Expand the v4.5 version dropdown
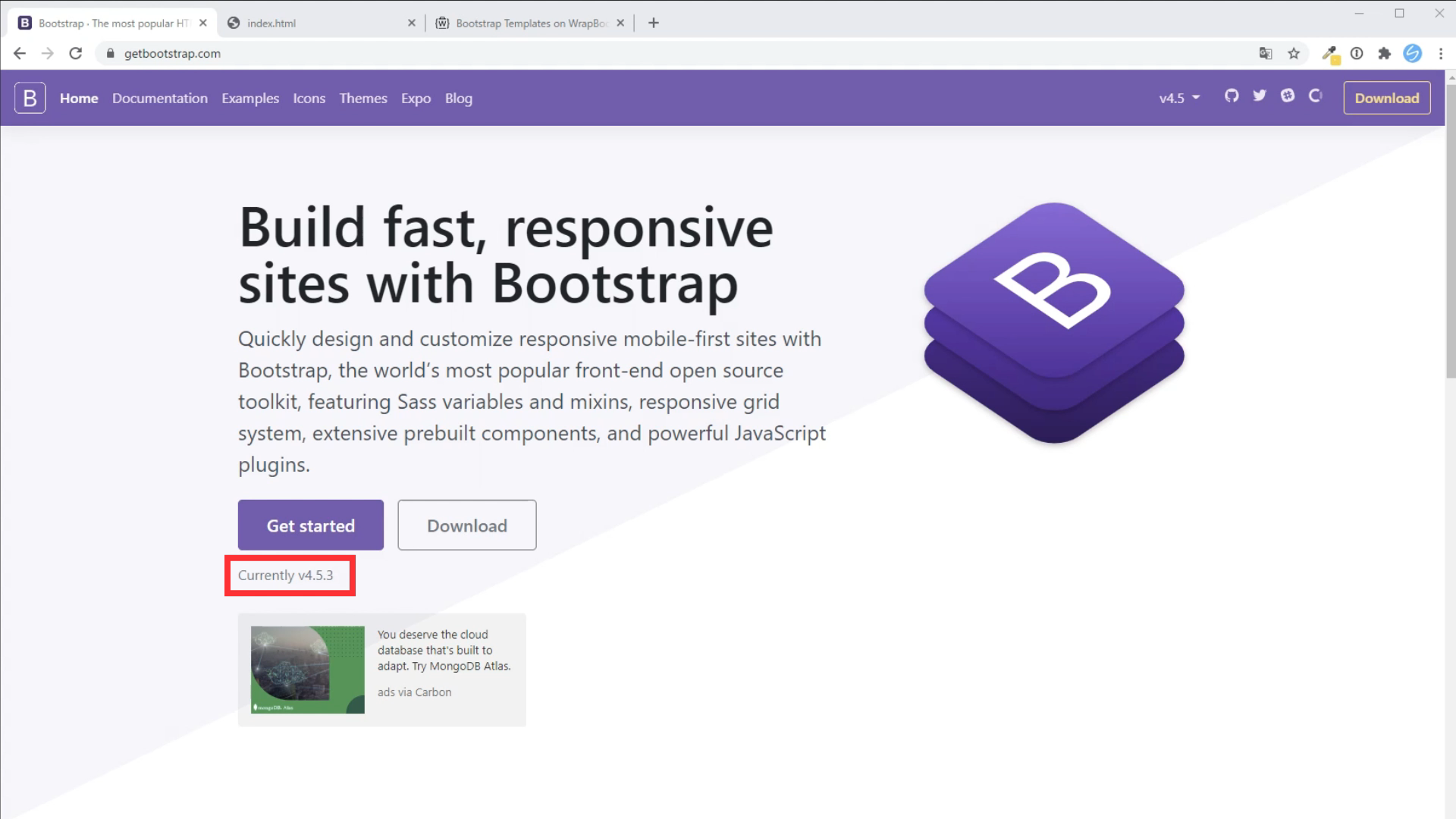Screen dimensions: 1456x819 tap(1179, 98)
